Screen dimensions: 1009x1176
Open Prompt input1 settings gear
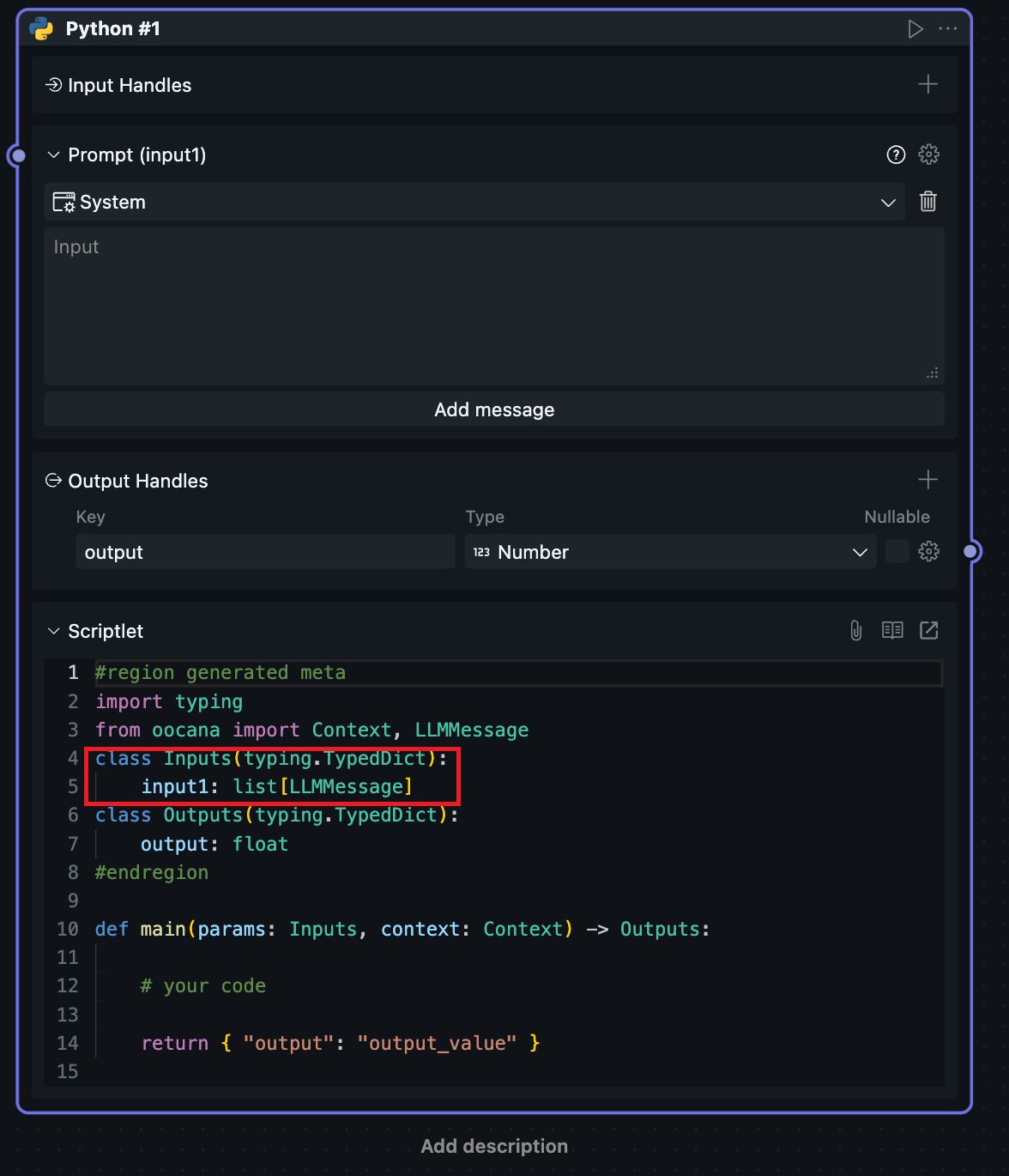pyautogui.click(x=928, y=155)
